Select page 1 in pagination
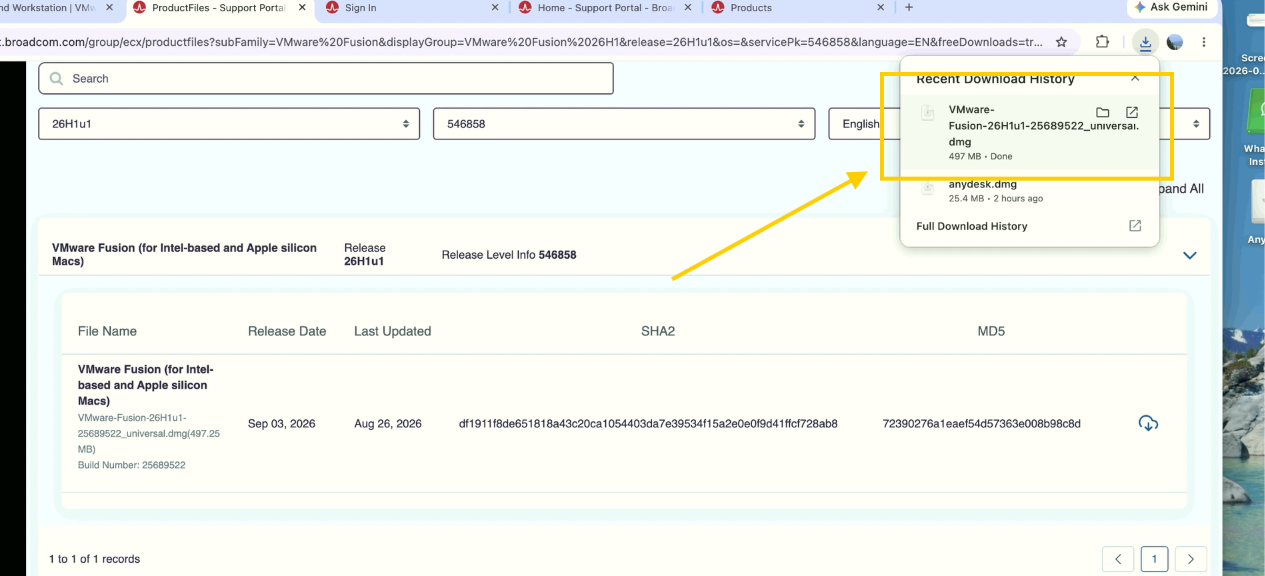 tap(1154, 559)
